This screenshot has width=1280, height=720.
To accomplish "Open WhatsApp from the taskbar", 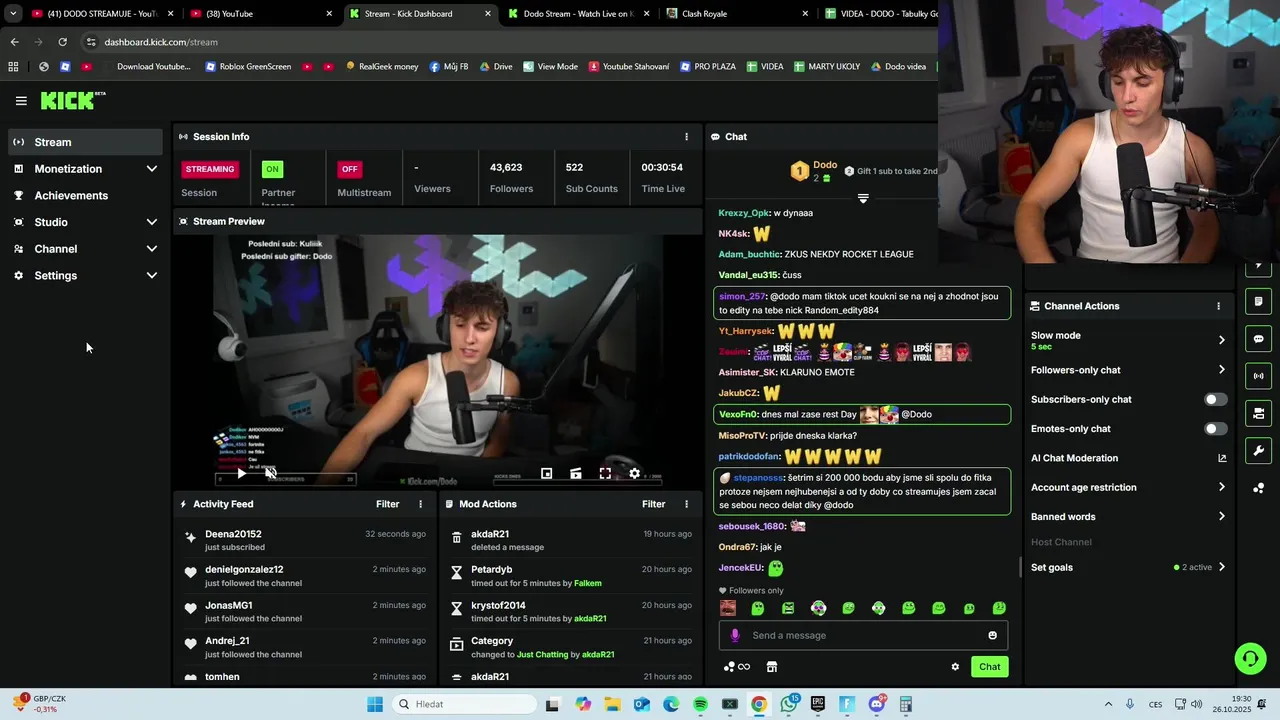I will pos(789,705).
